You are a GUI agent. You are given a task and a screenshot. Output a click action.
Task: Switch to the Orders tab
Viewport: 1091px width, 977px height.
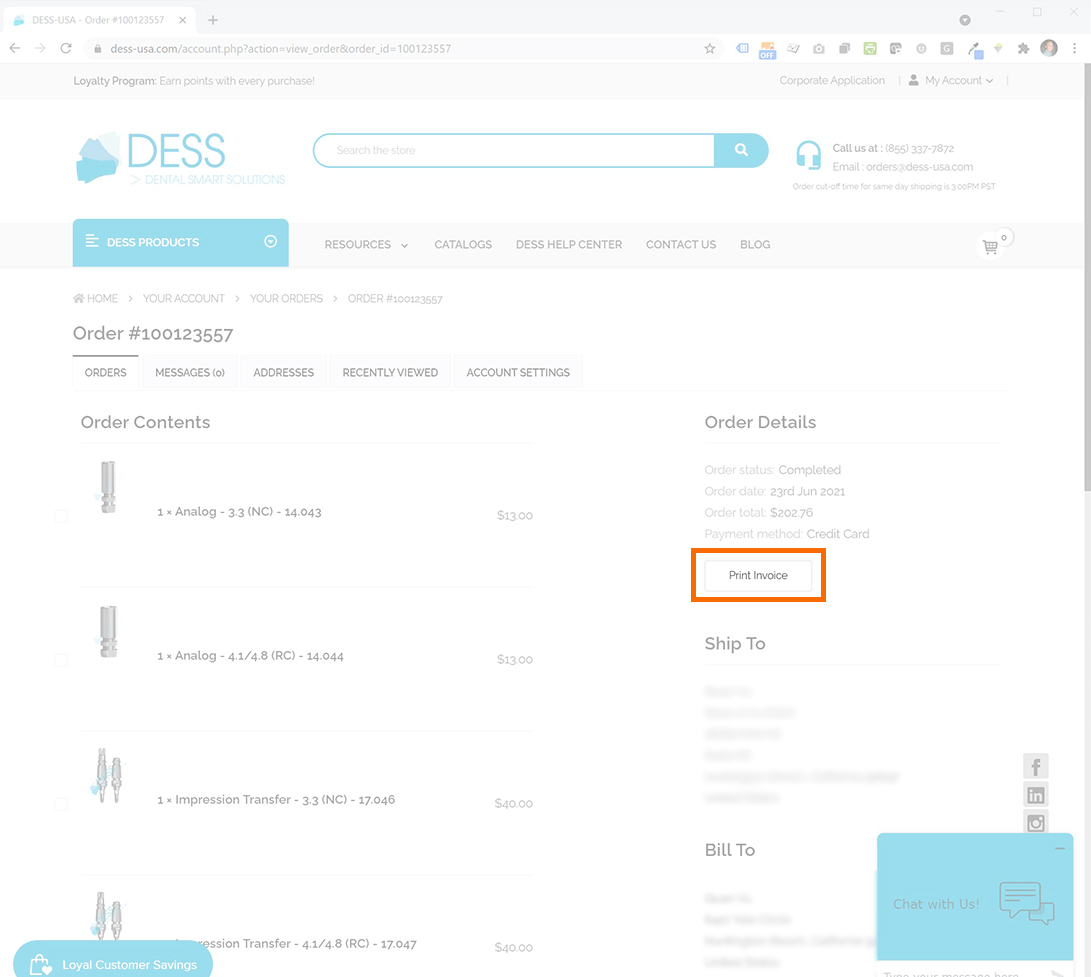coord(106,372)
